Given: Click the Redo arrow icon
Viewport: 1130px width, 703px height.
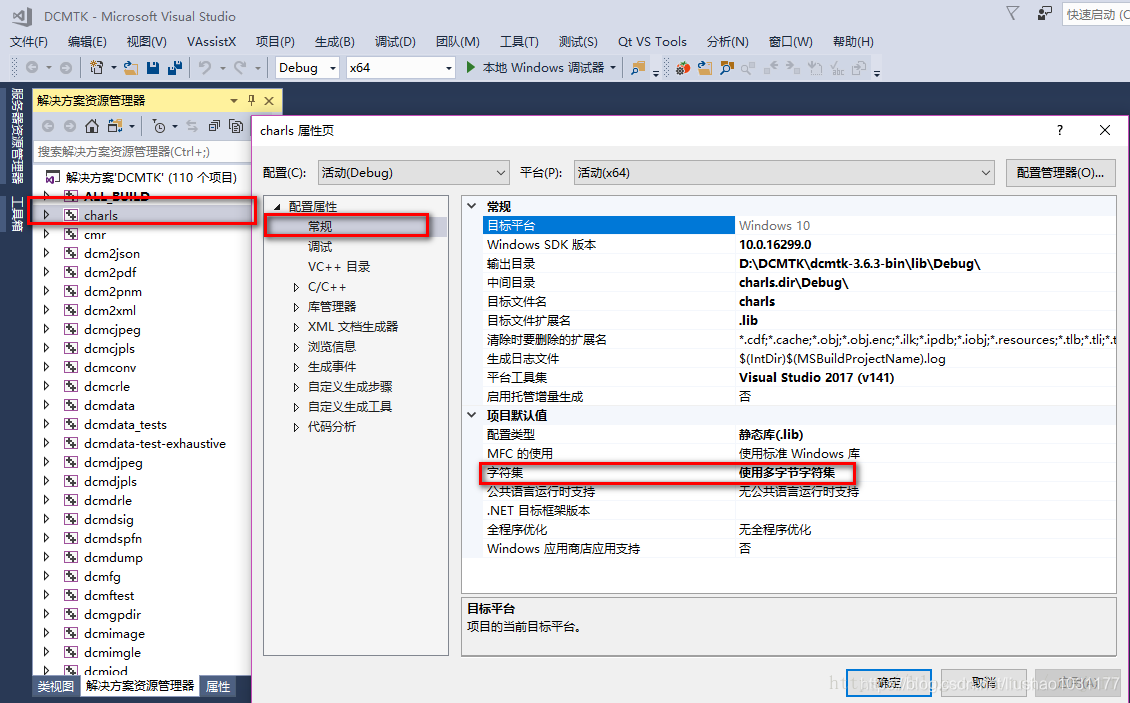Looking at the screenshot, I should (240, 68).
